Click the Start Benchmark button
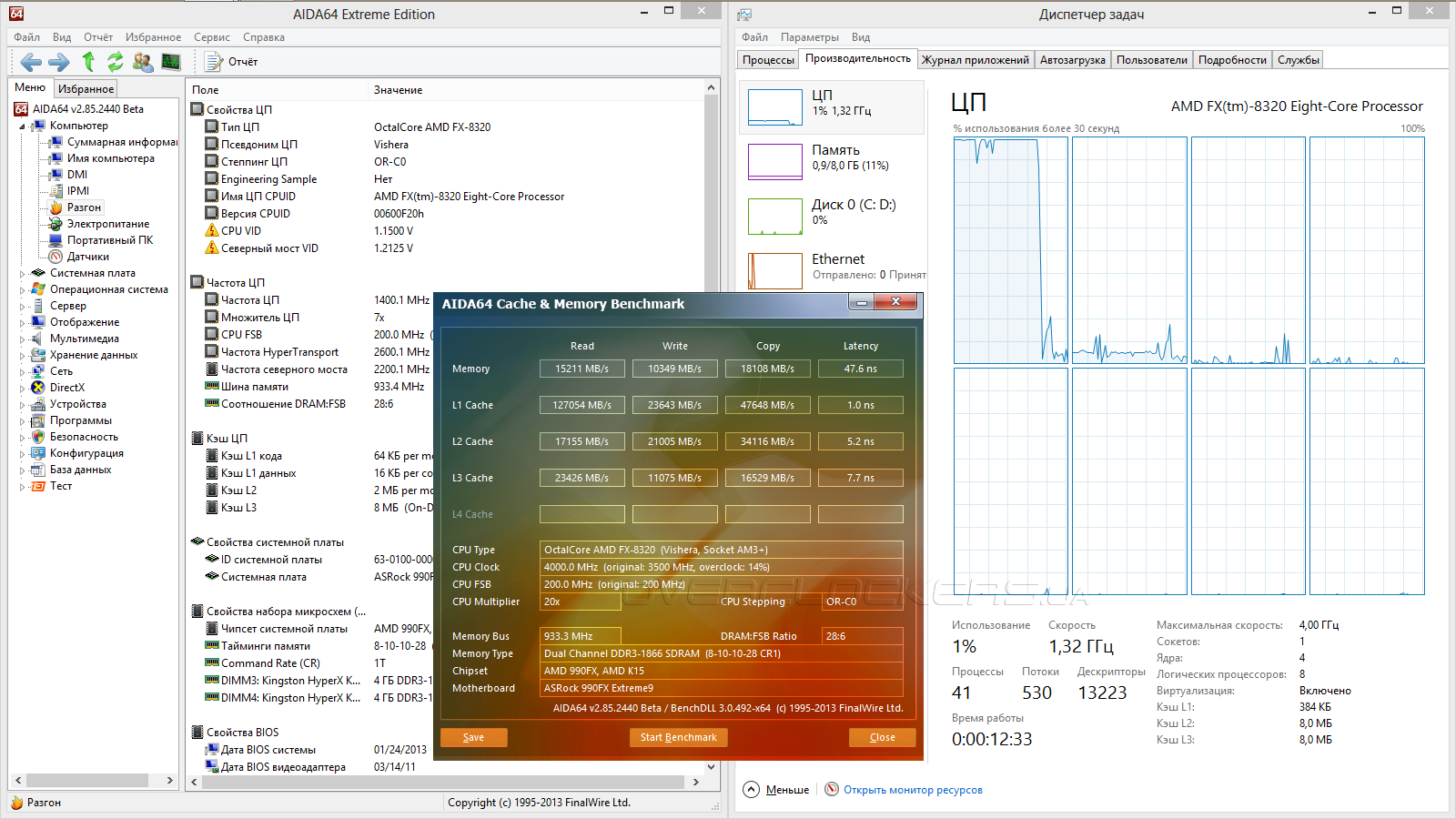1456x819 pixels. pos(678,737)
